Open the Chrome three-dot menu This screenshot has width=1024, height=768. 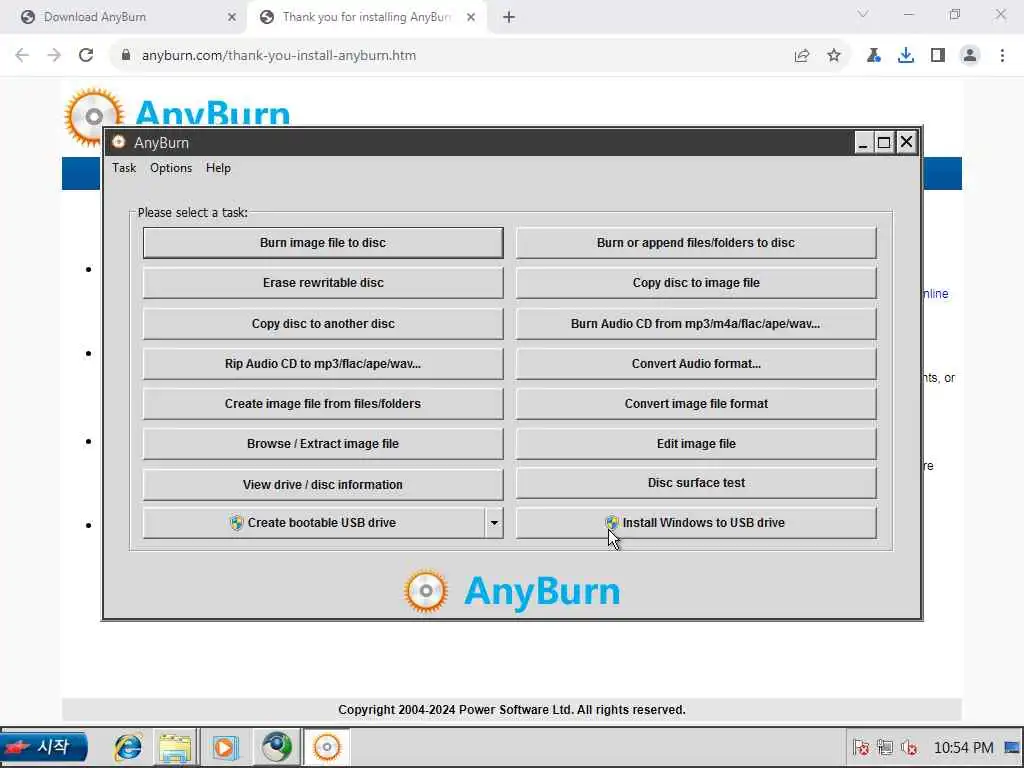click(x=1002, y=56)
